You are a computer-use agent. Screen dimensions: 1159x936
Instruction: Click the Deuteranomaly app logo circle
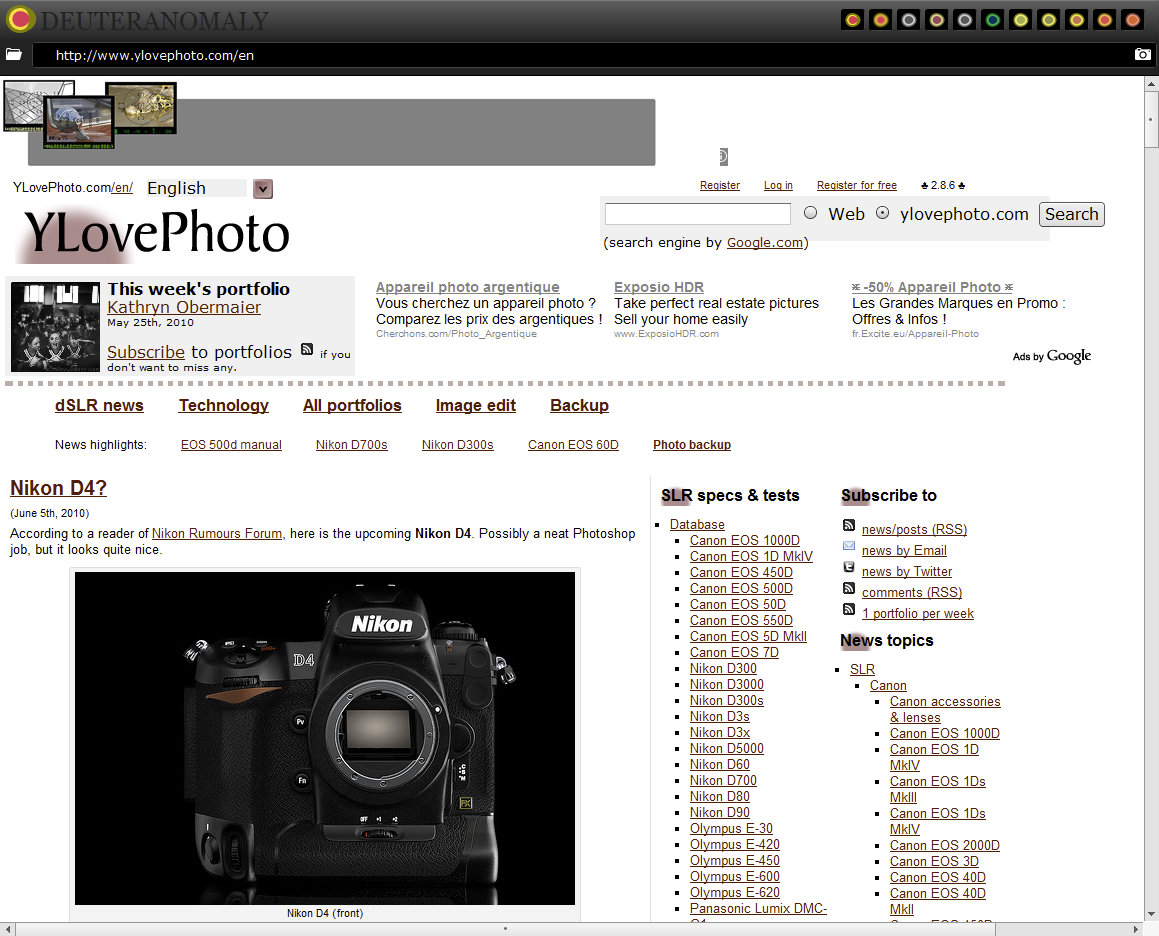coord(20,19)
